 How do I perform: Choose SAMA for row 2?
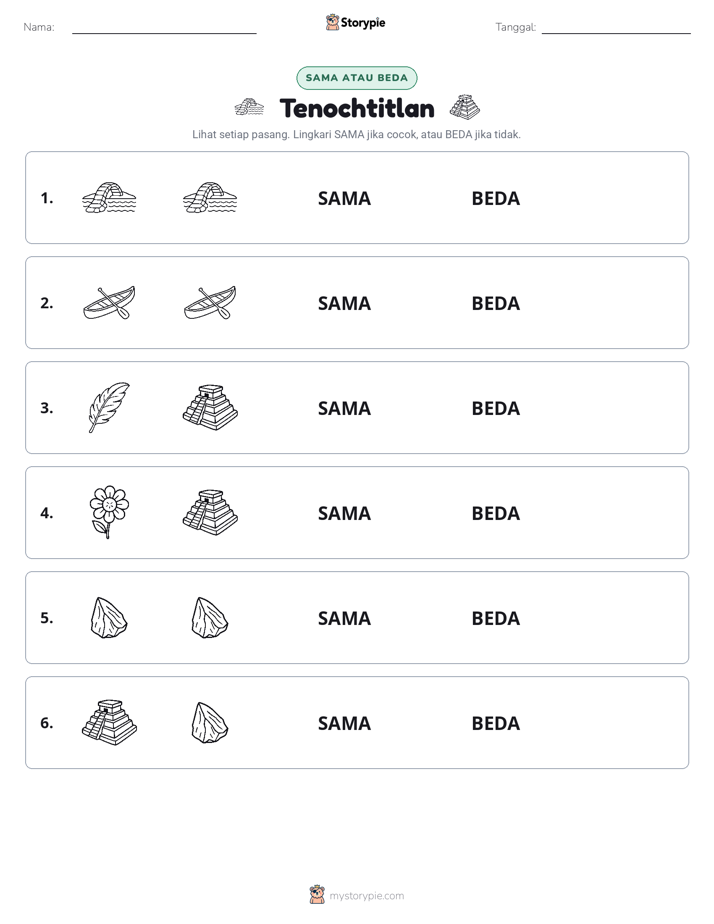click(345, 303)
